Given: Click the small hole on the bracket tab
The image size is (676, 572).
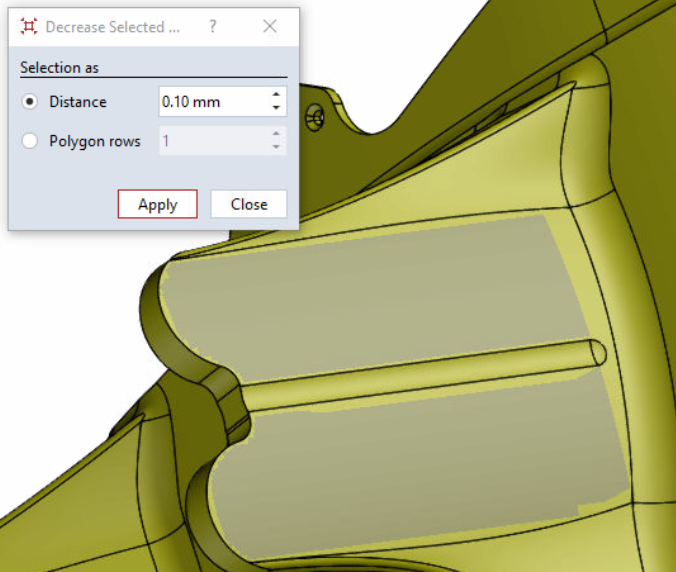Looking at the screenshot, I should (316, 117).
